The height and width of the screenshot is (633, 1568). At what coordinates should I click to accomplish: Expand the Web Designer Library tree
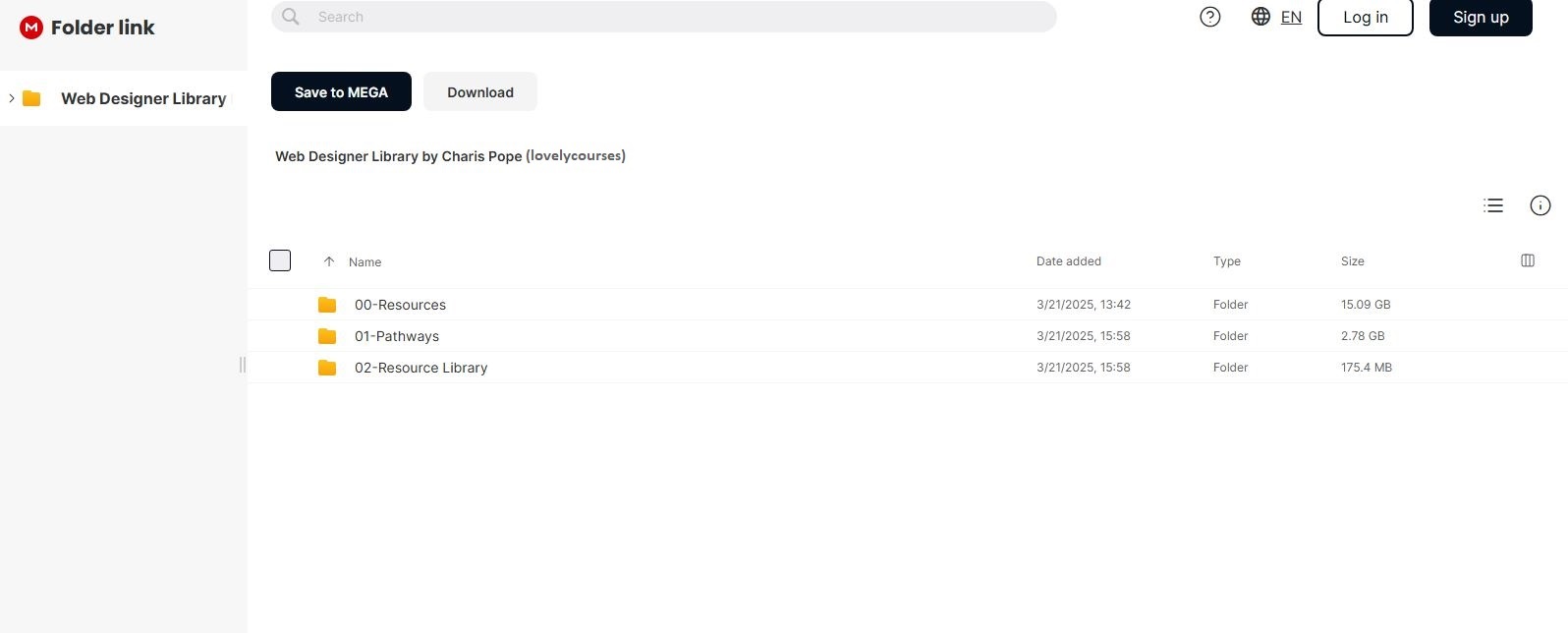(12, 98)
